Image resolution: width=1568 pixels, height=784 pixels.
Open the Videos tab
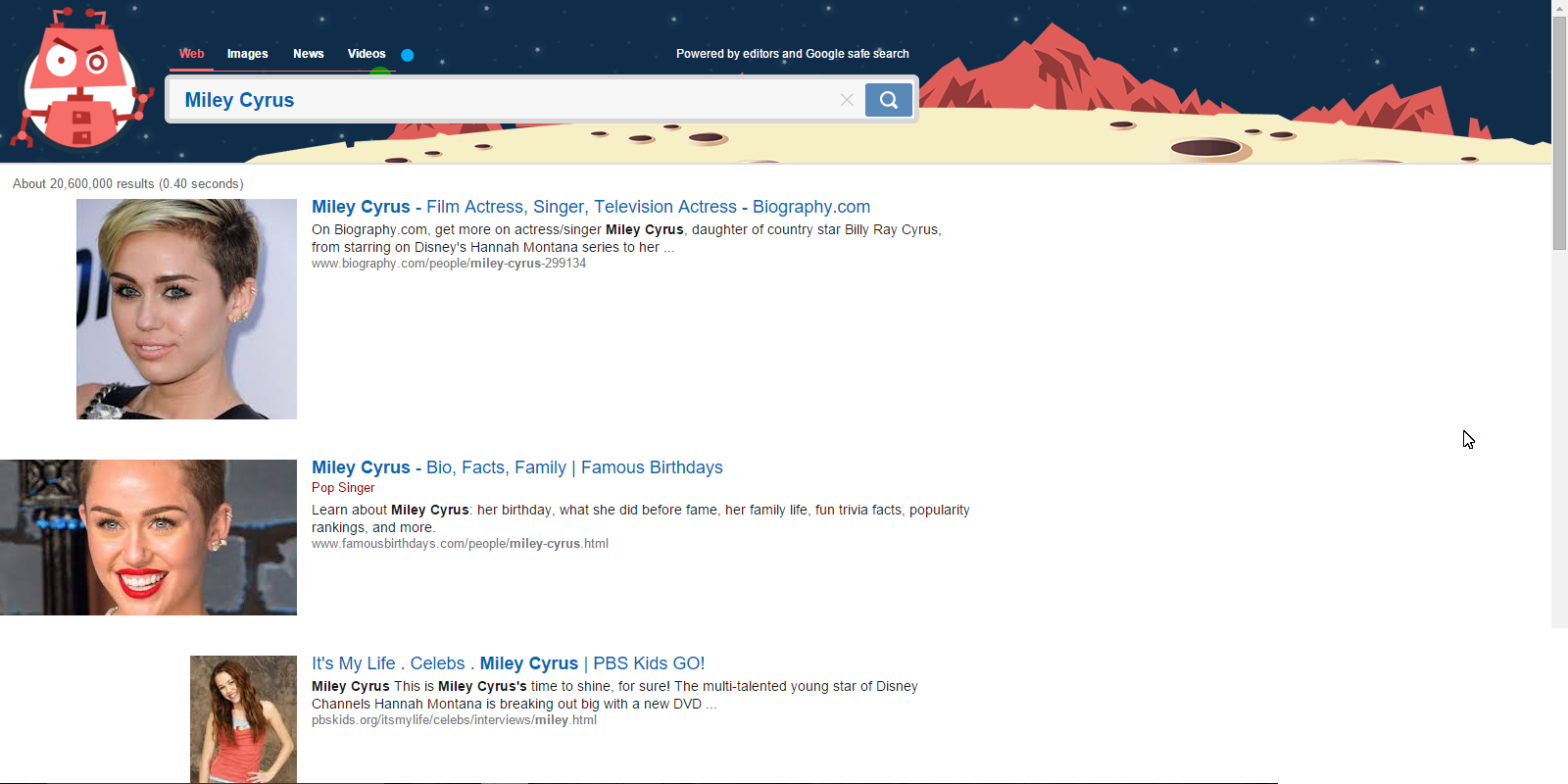pos(367,54)
